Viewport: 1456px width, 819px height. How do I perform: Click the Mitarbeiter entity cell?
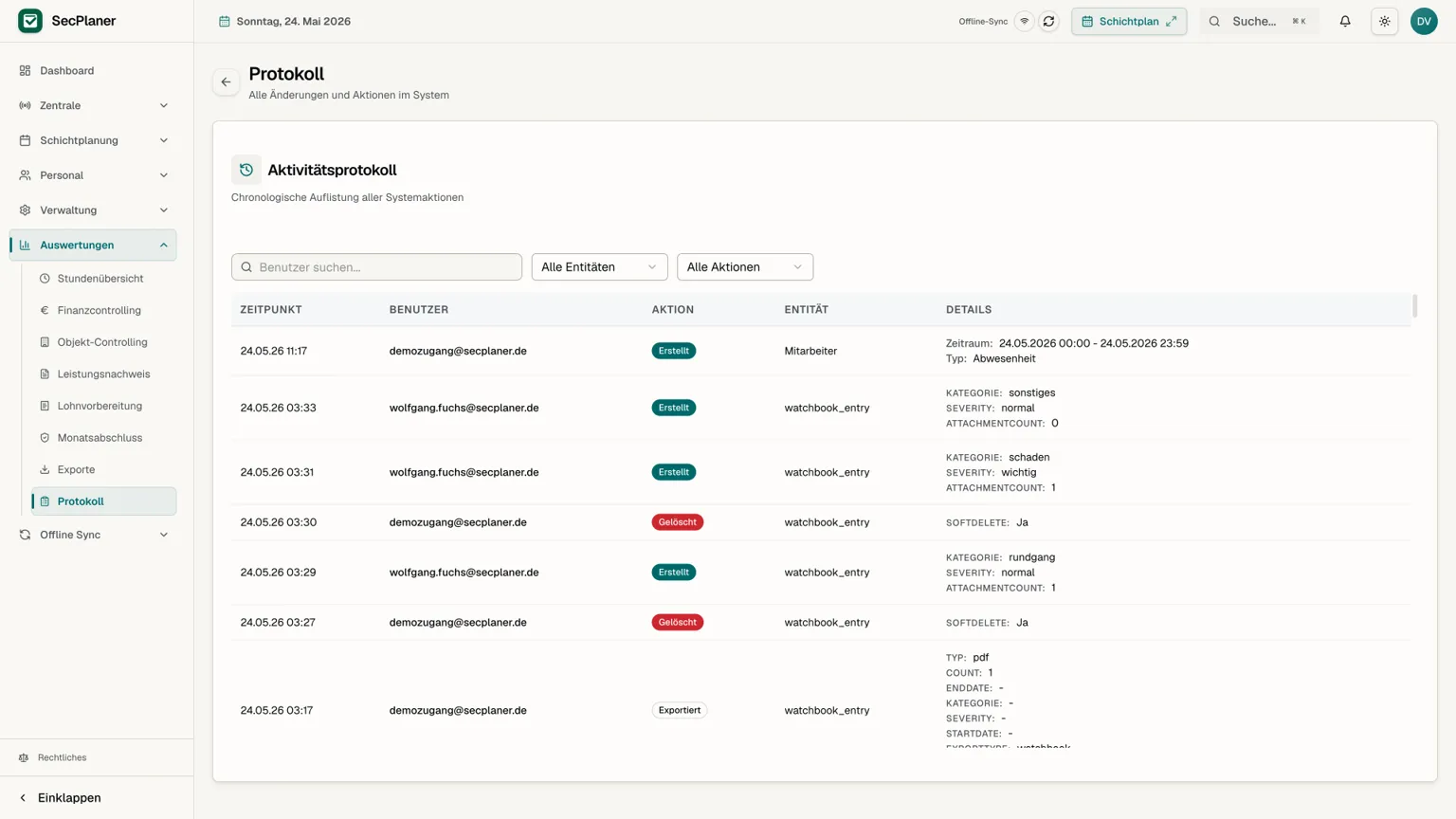pos(810,351)
